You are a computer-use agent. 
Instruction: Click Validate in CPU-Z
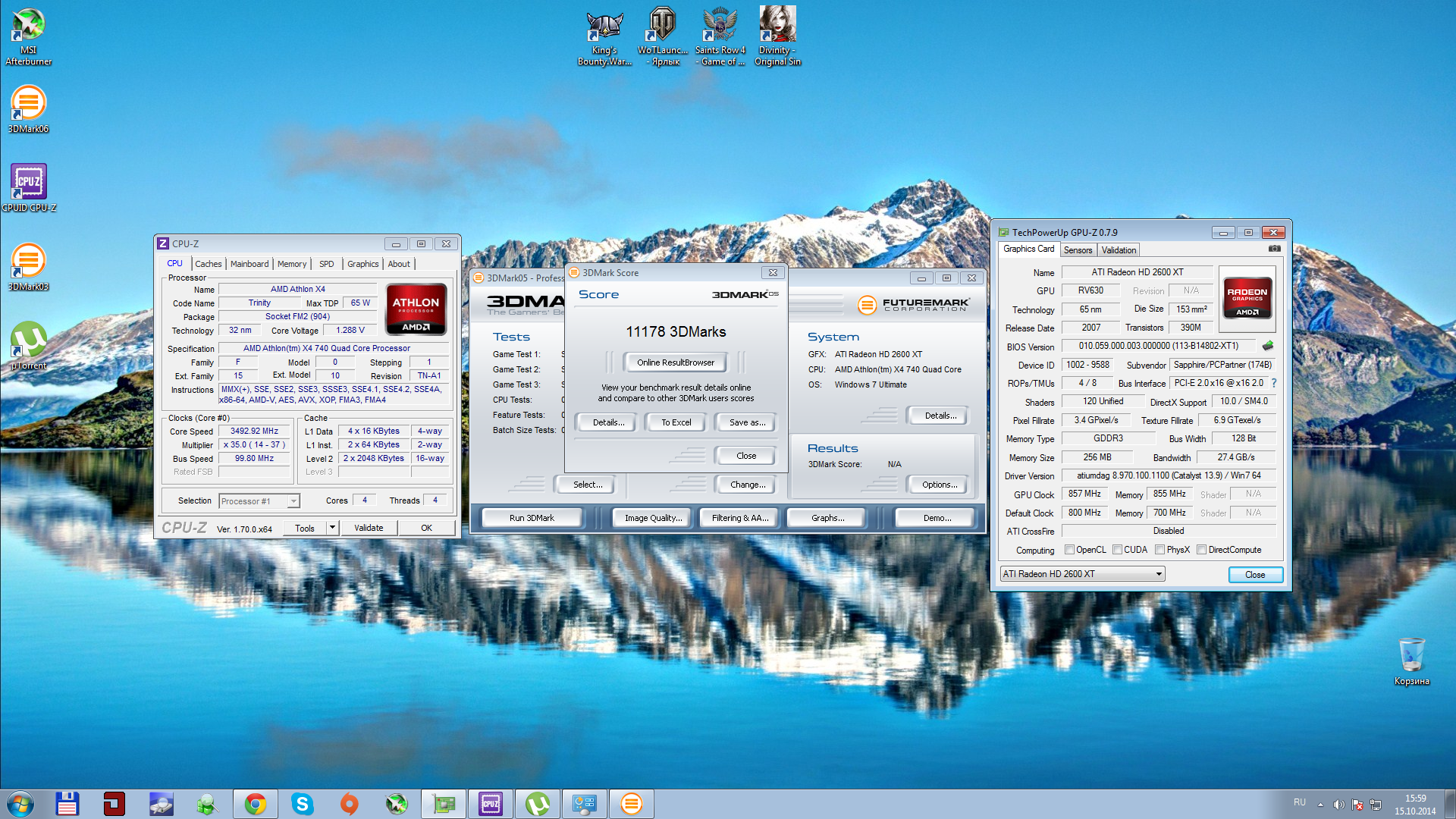click(369, 528)
